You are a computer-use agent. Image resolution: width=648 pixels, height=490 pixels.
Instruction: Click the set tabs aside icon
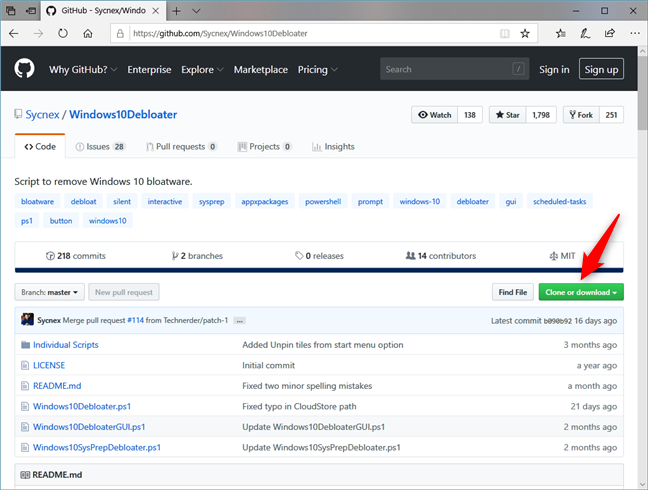coord(31,11)
